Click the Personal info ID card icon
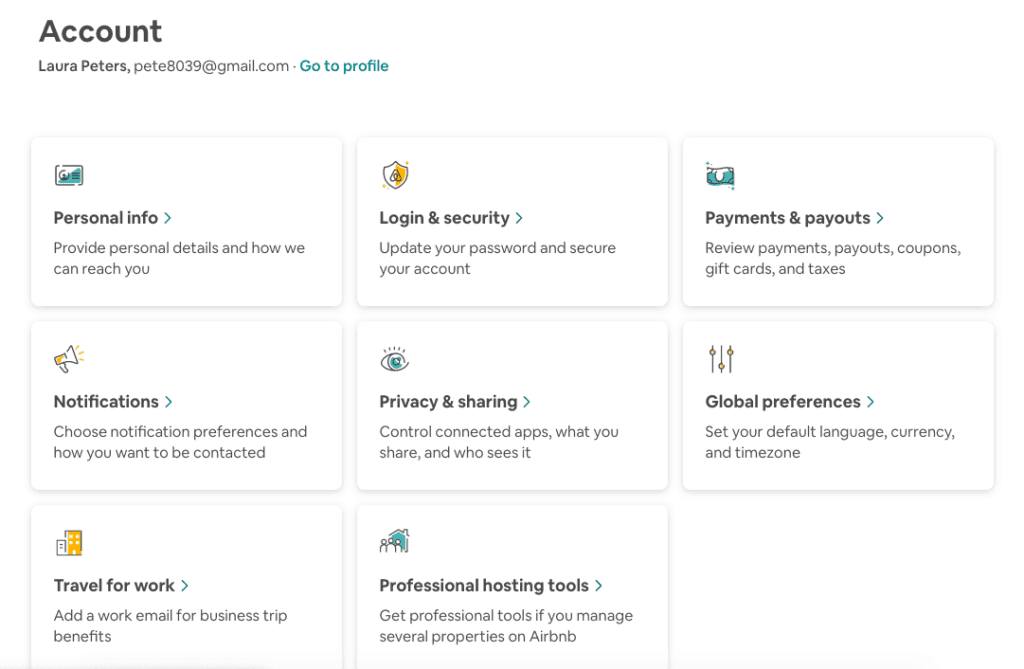This screenshot has height=669, width=1024. (69, 175)
